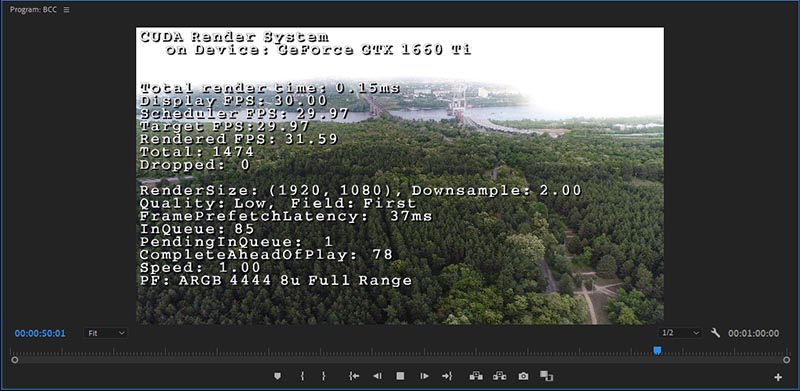Click the left zoom scrollbar handle
This screenshot has height=391, width=800.
pyautogui.click(x=15, y=360)
